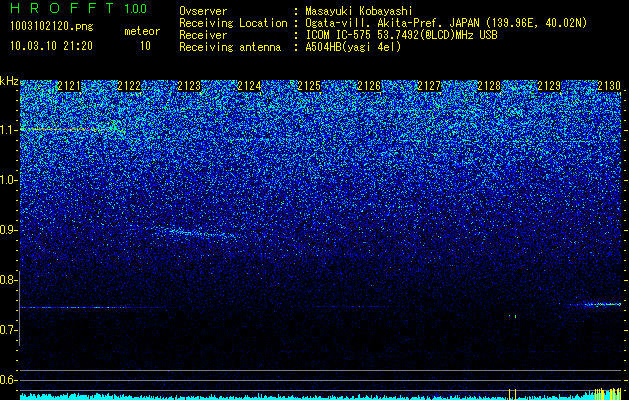Click the 0.8 kHz frequency label
The image size is (629, 400).
coord(9,280)
